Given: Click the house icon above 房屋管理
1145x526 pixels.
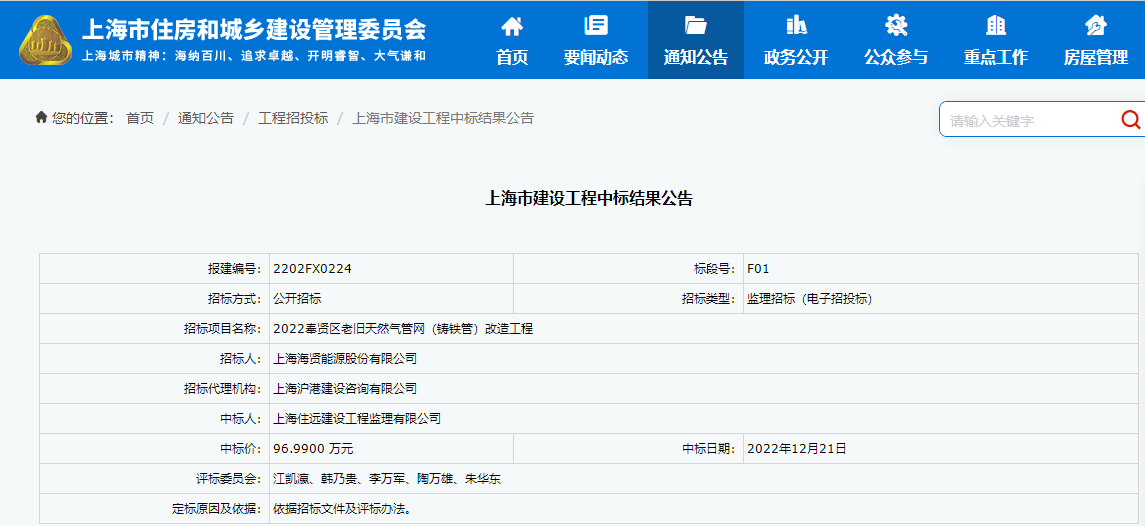Looking at the screenshot, I should [x=1096, y=26].
